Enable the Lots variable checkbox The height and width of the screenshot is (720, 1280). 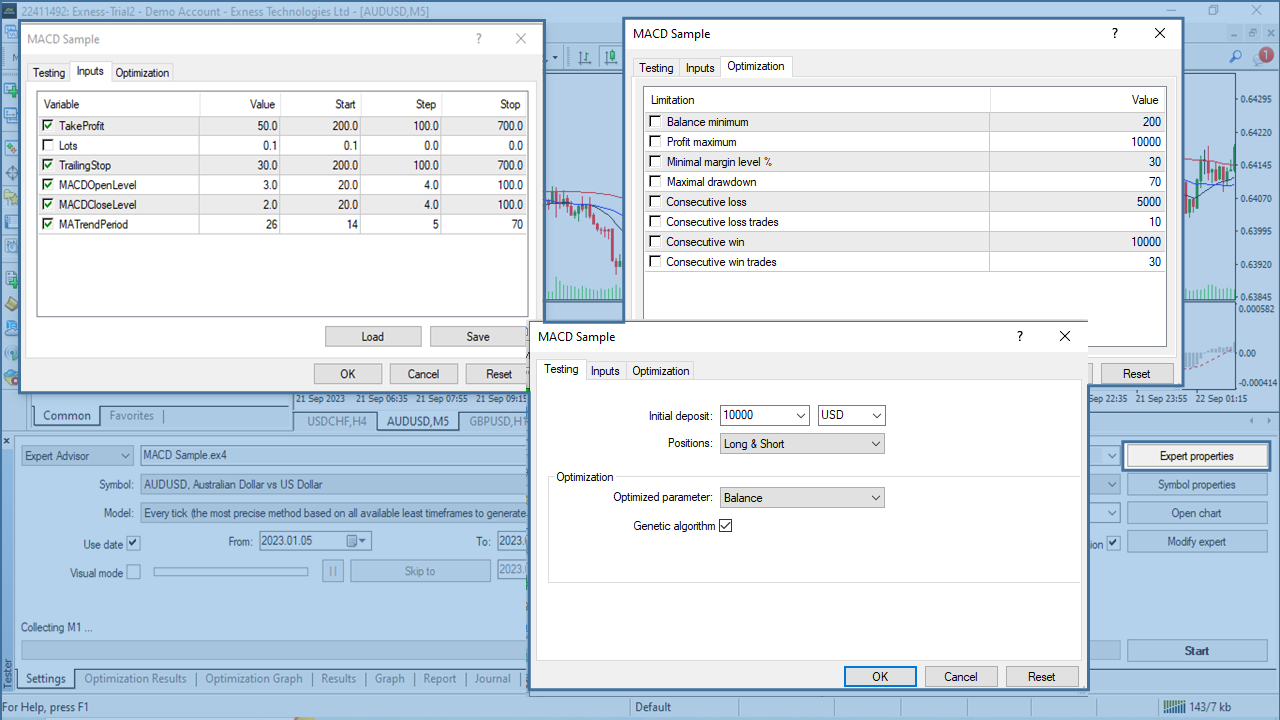48,146
